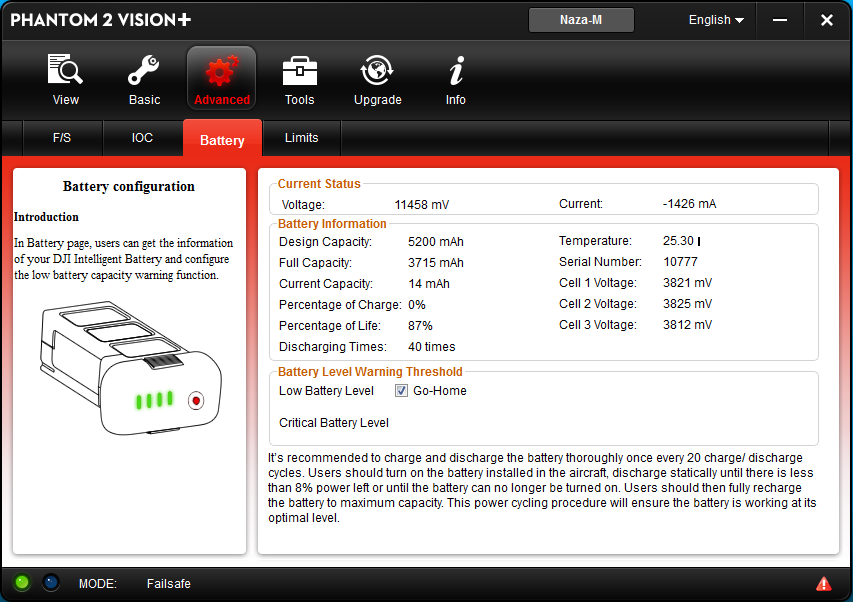The width and height of the screenshot is (853, 602).
Task: Click the Battery configuration heading
Action: coord(129,187)
